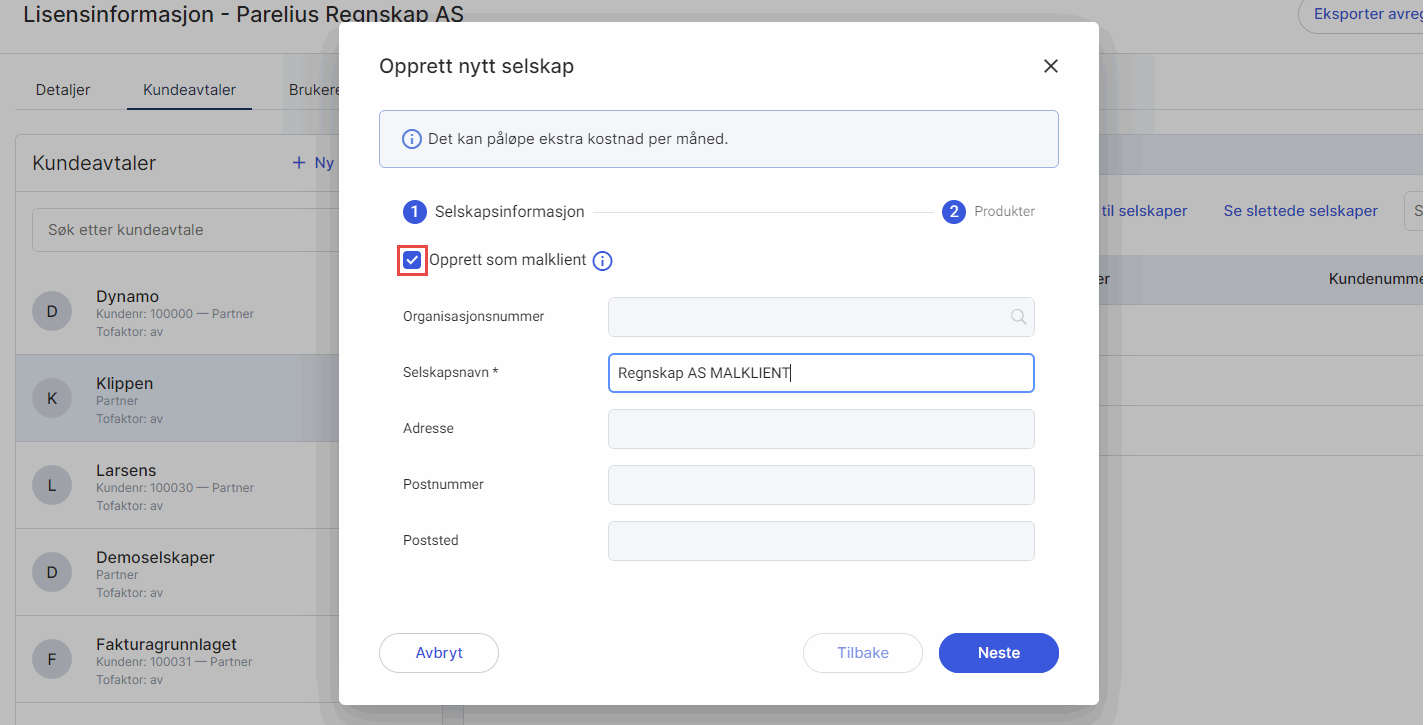Click info icon beside Opprett som malklient
The width and height of the screenshot is (1425, 725).
[602, 261]
